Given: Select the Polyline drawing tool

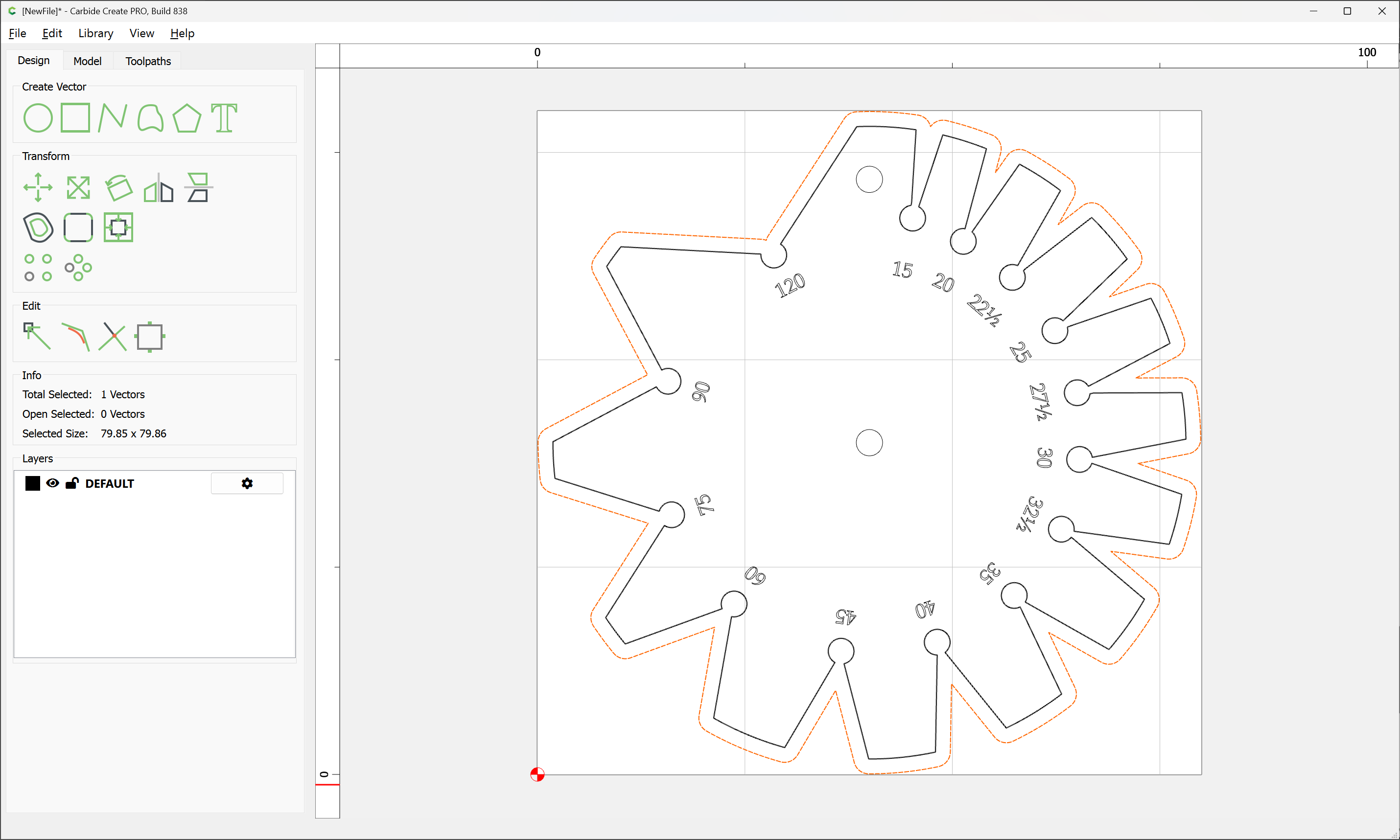Looking at the screenshot, I should click(112, 118).
